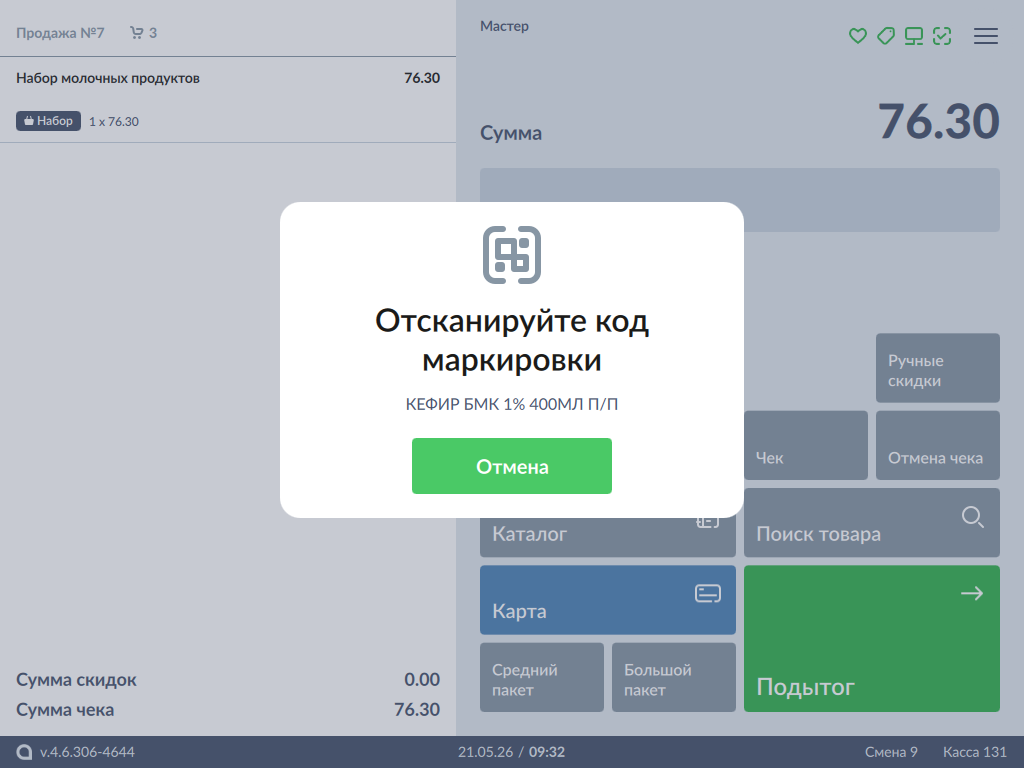Click the Сумма скидок label

[x=76, y=680]
